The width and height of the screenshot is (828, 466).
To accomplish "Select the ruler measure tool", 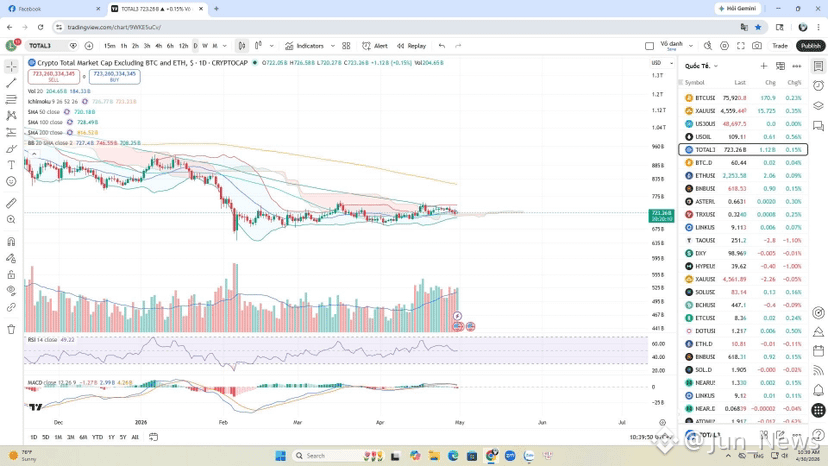I will point(11,203).
